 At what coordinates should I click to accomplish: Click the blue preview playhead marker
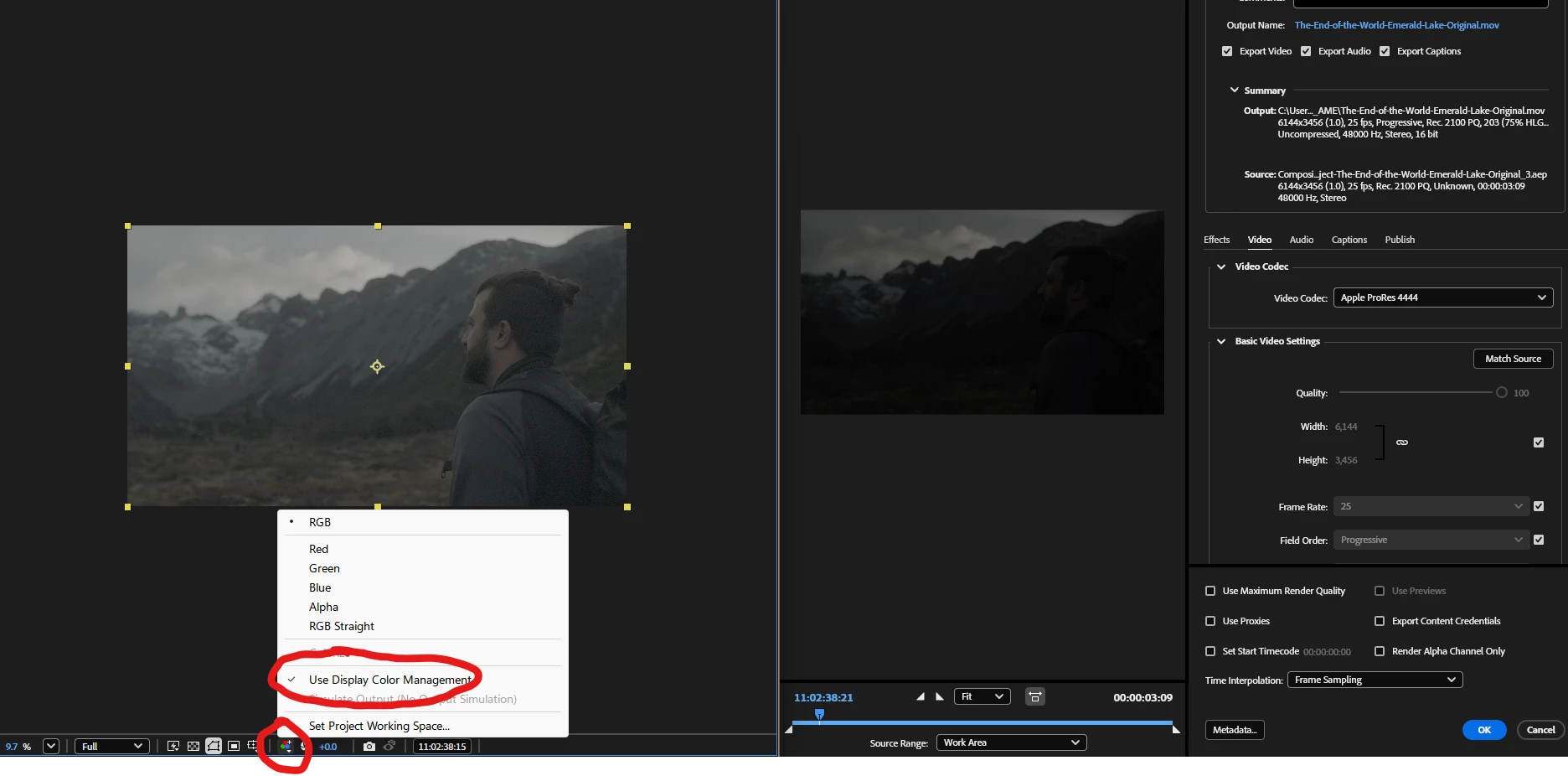pyautogui.click(x=819, y=714)
